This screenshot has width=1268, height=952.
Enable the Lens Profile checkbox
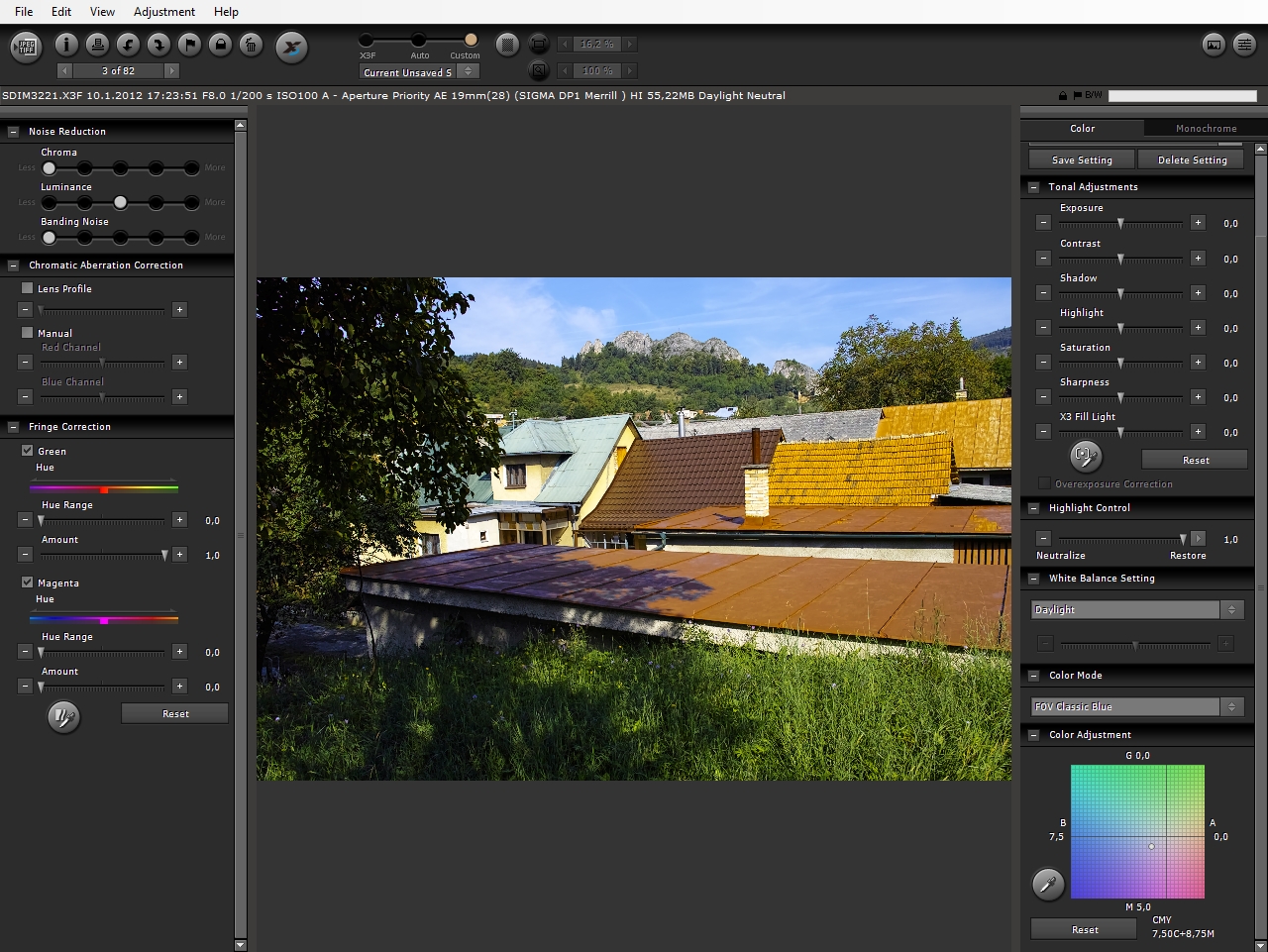coord(28,288)
